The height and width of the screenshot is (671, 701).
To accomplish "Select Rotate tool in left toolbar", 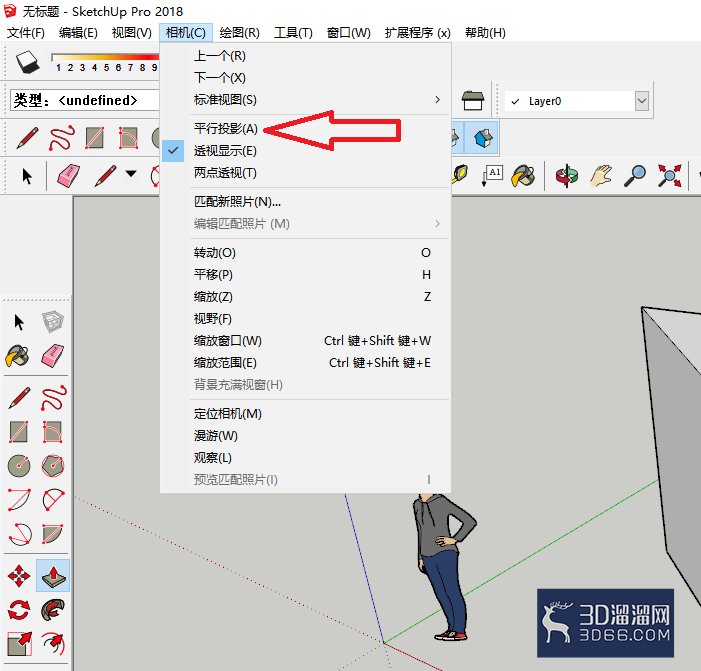I will point(19,610).
